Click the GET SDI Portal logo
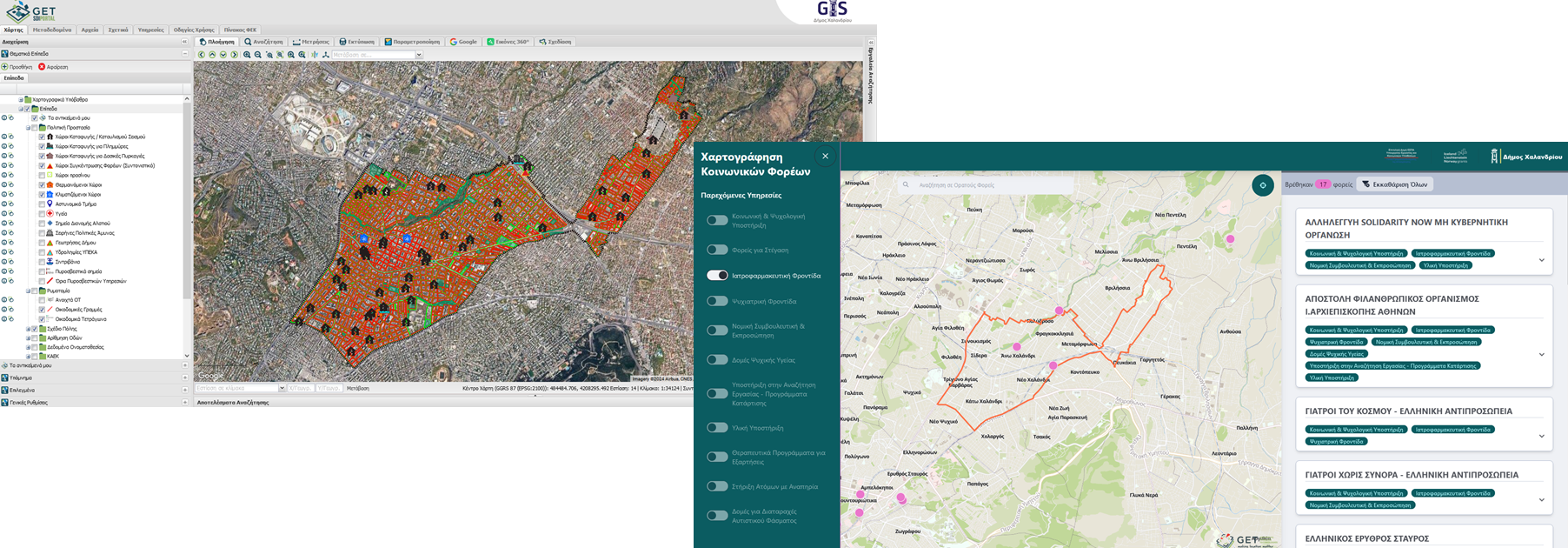This screenshot has height=548, width=1568. click(31, 12)
